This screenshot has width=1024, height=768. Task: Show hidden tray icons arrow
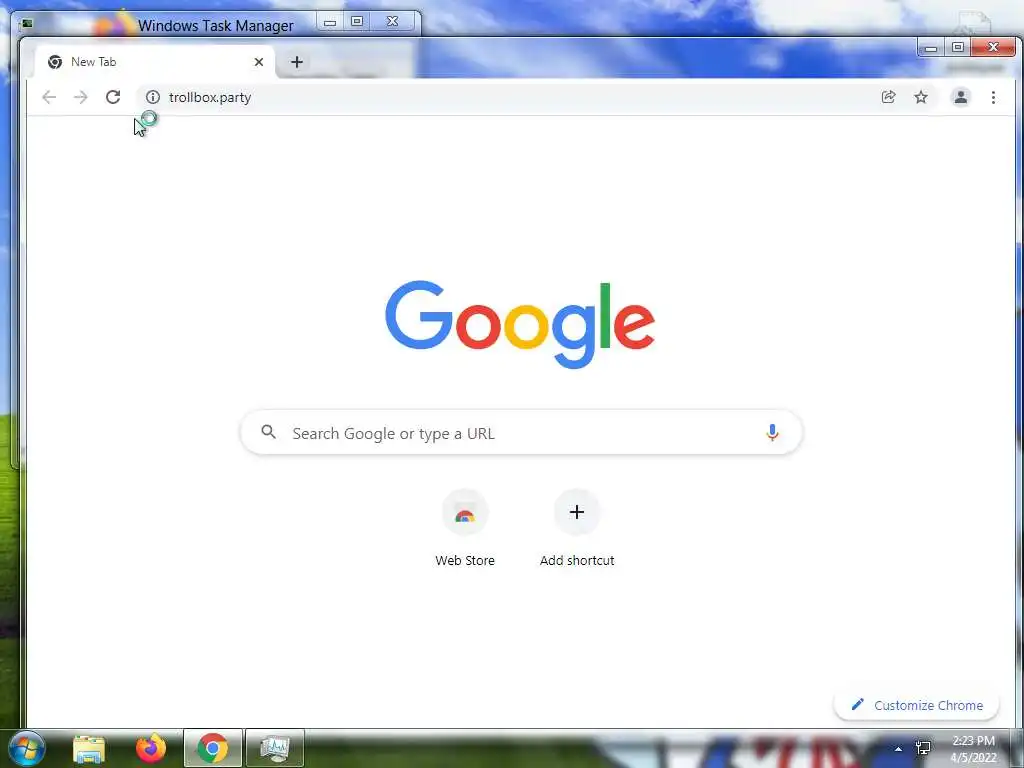point(898,749)
